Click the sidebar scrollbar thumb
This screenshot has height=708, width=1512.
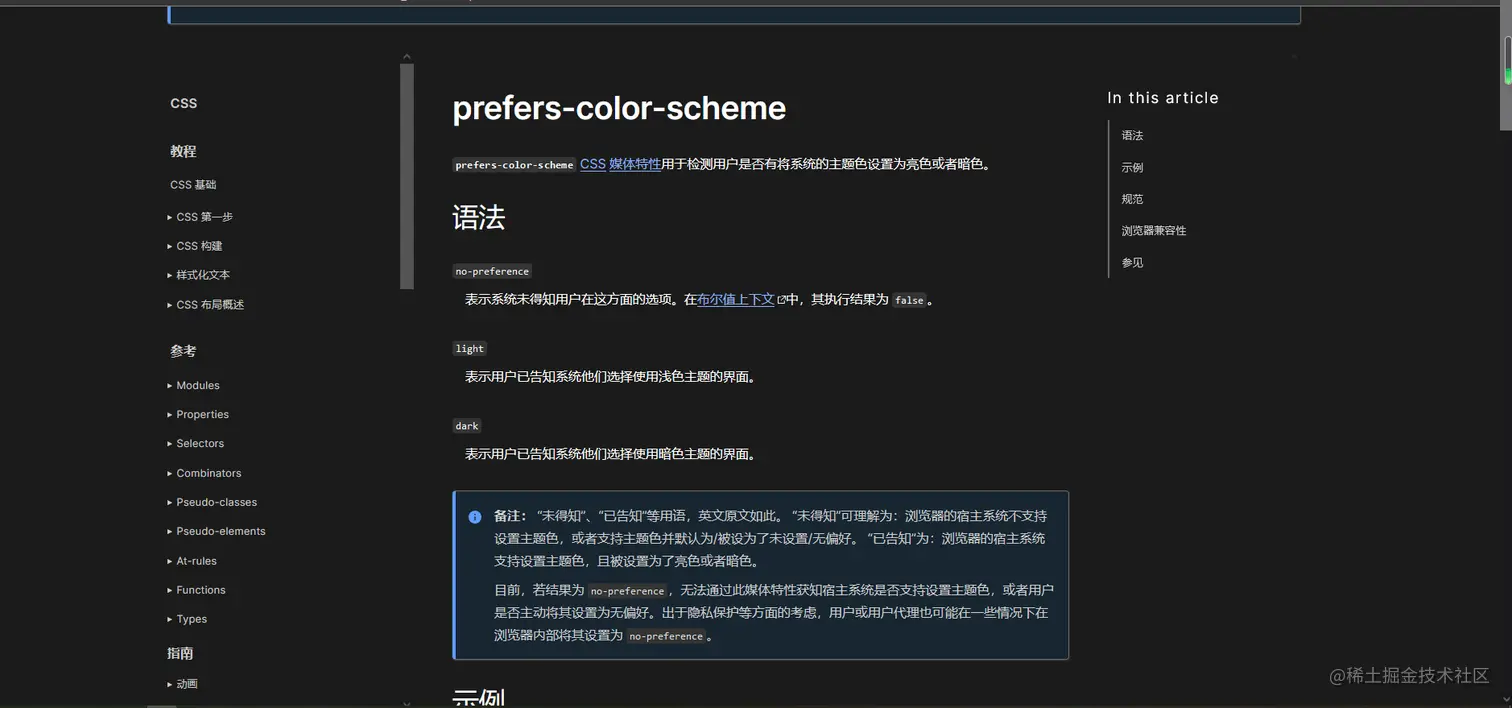(407, 176)
